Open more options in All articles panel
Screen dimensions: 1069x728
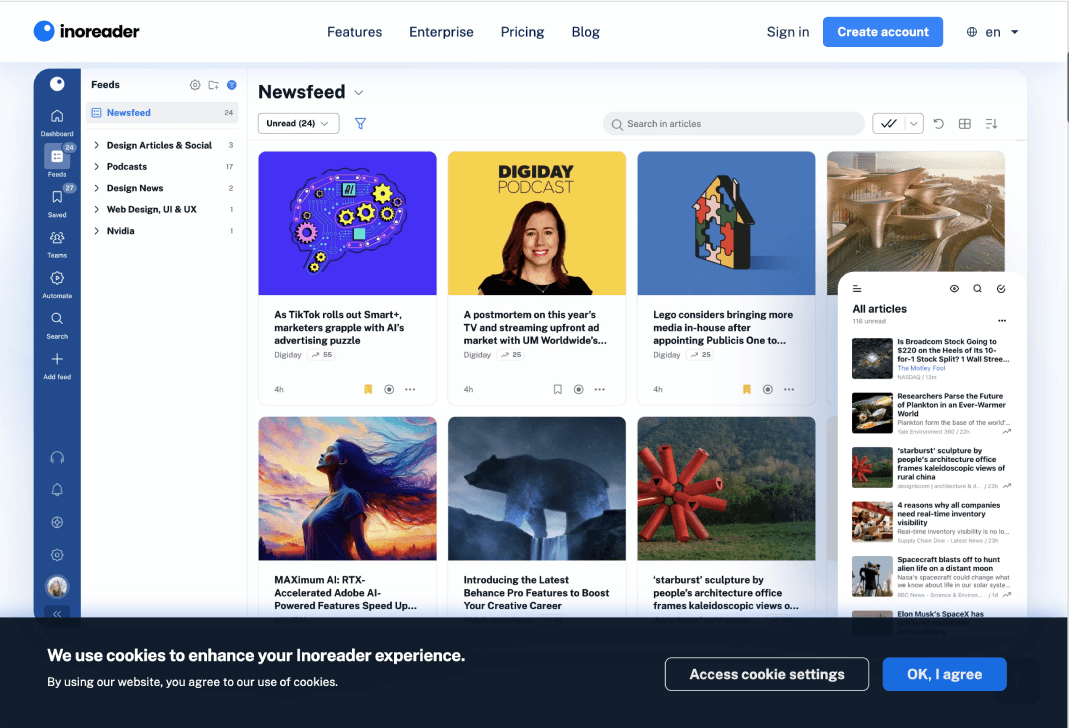coord(1002,320)
